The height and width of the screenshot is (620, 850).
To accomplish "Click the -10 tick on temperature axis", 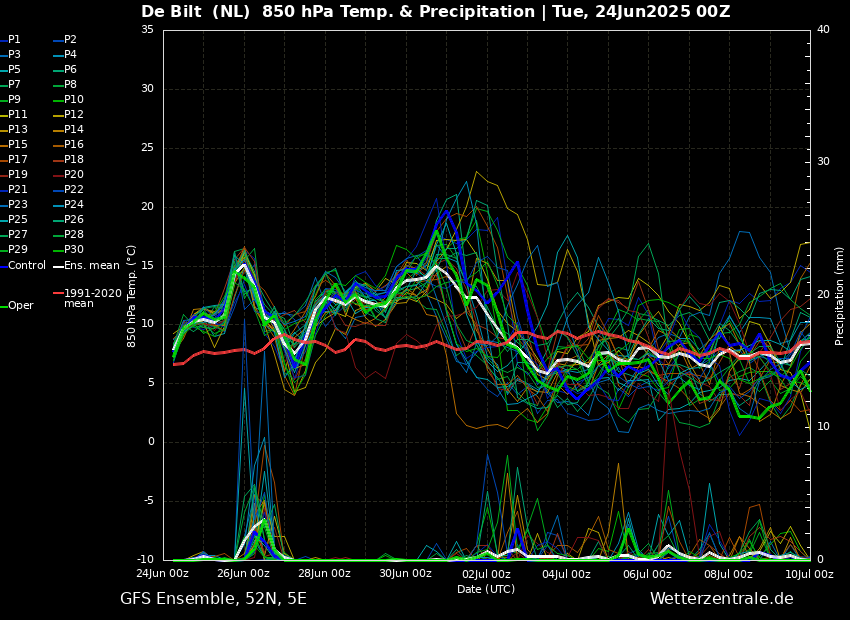I will 145,559.
